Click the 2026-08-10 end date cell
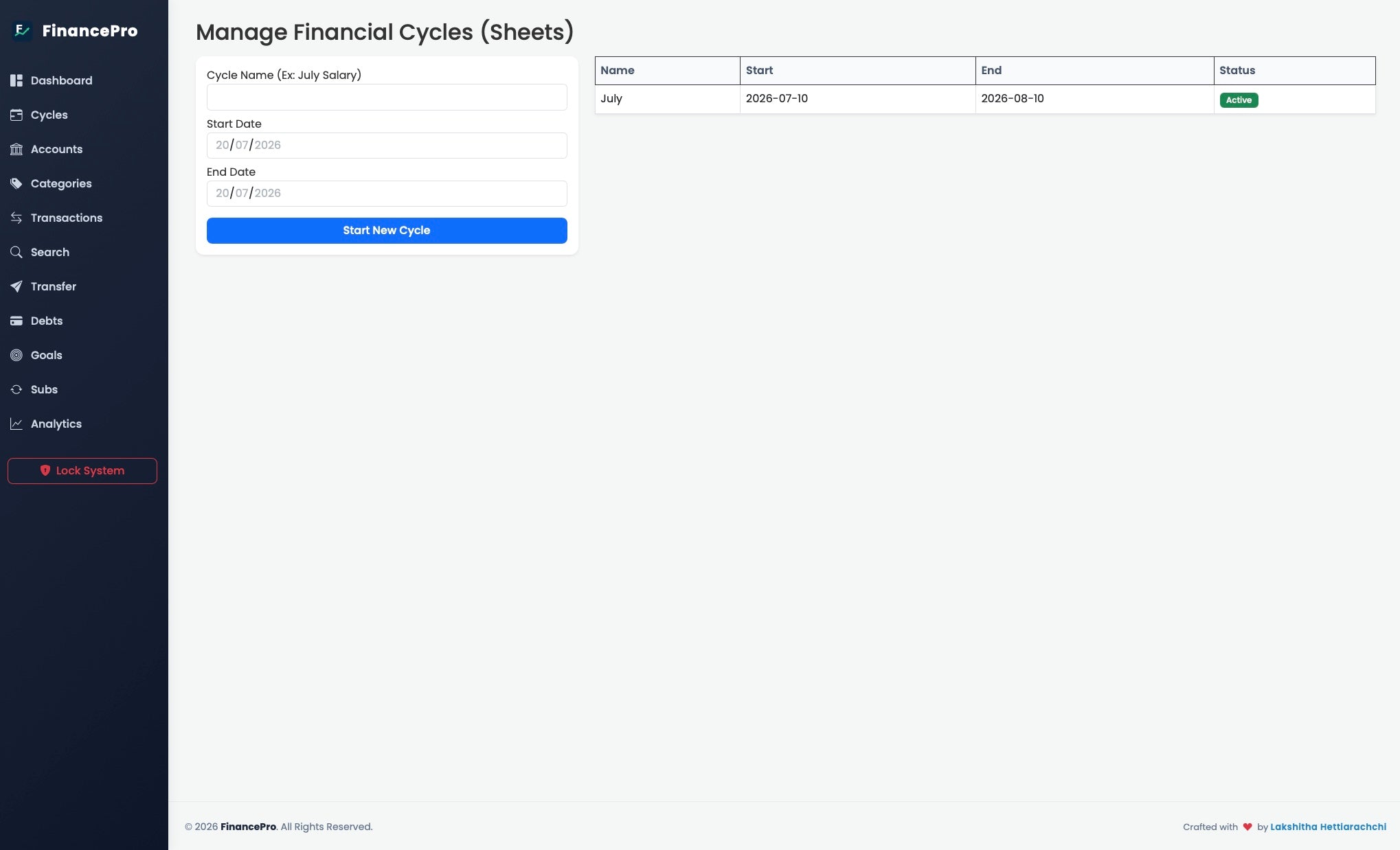This screenshot has width=1400, height=850. (x=1094, y=99)
